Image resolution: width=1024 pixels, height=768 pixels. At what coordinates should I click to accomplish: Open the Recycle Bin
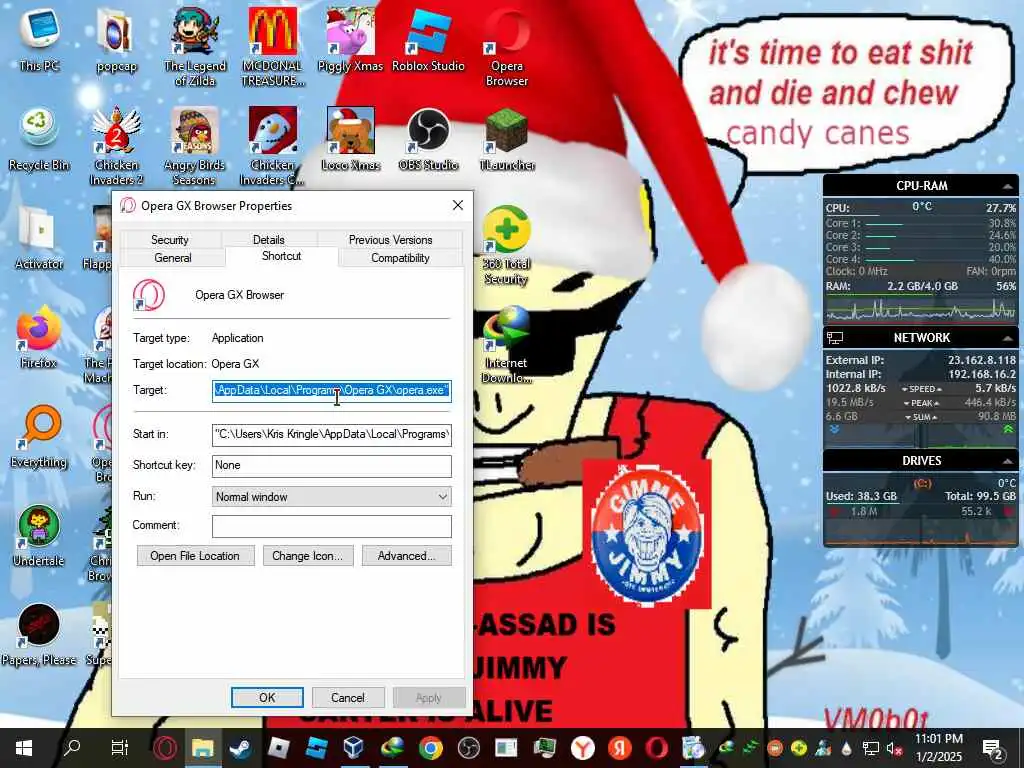[x=39, y=138]
